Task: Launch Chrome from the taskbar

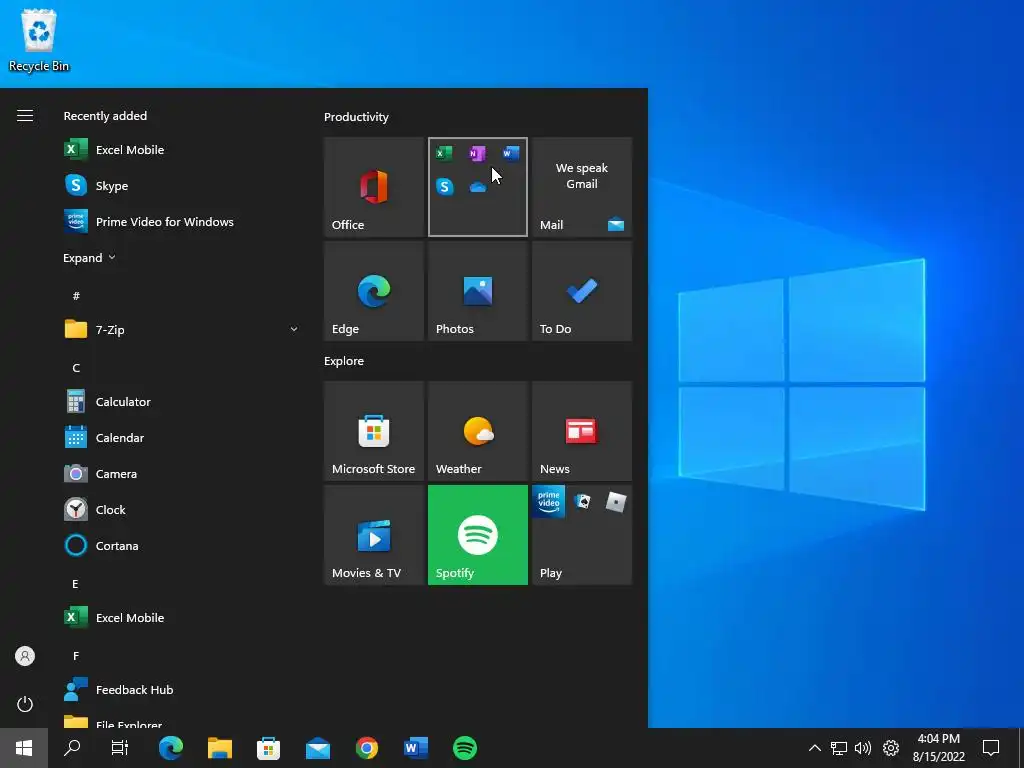Action: 367,748
